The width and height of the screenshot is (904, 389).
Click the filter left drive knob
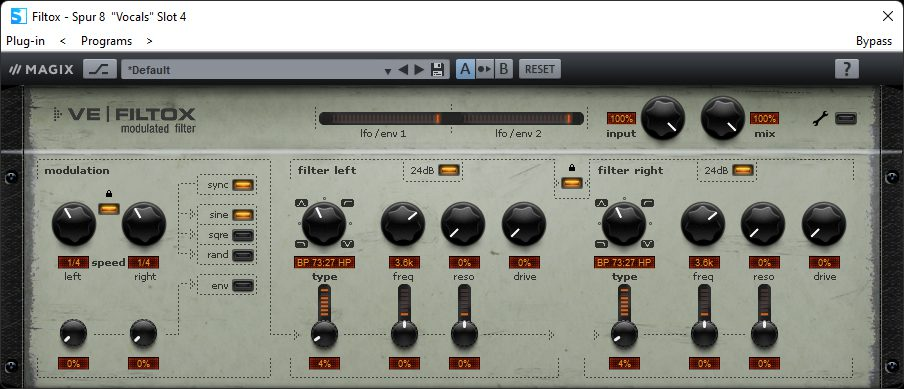pyautogui.click(x=524, y=224)
